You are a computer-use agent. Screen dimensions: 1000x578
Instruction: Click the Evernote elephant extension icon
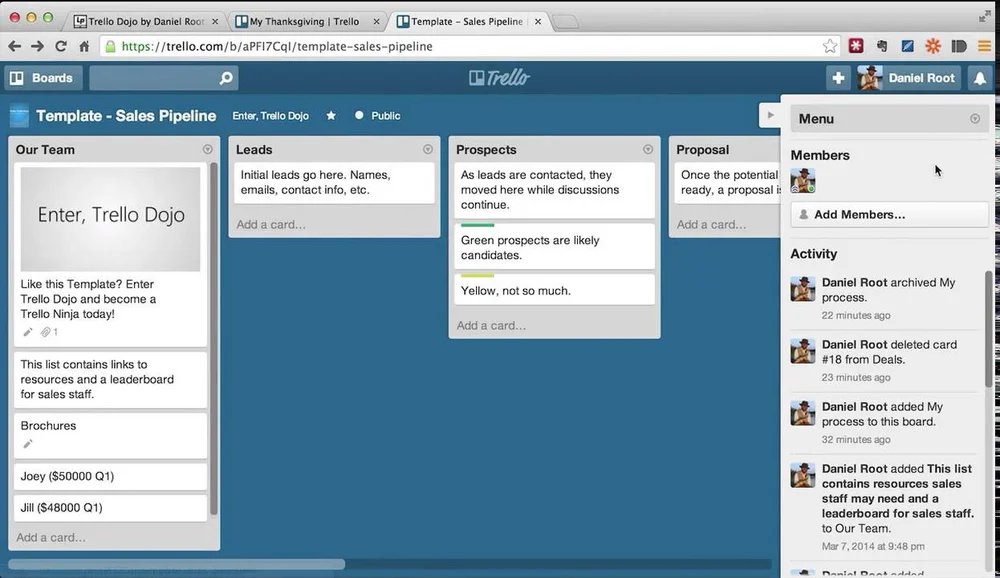tap(882, 46)
